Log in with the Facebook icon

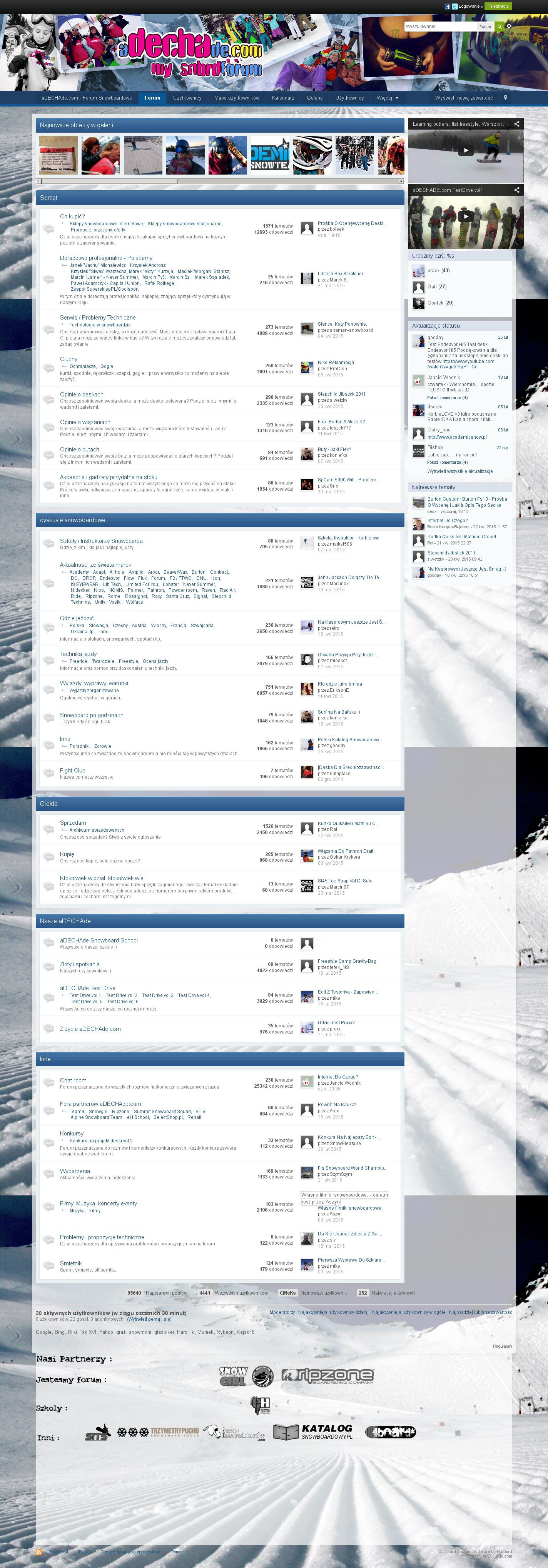tap(448, 6)
